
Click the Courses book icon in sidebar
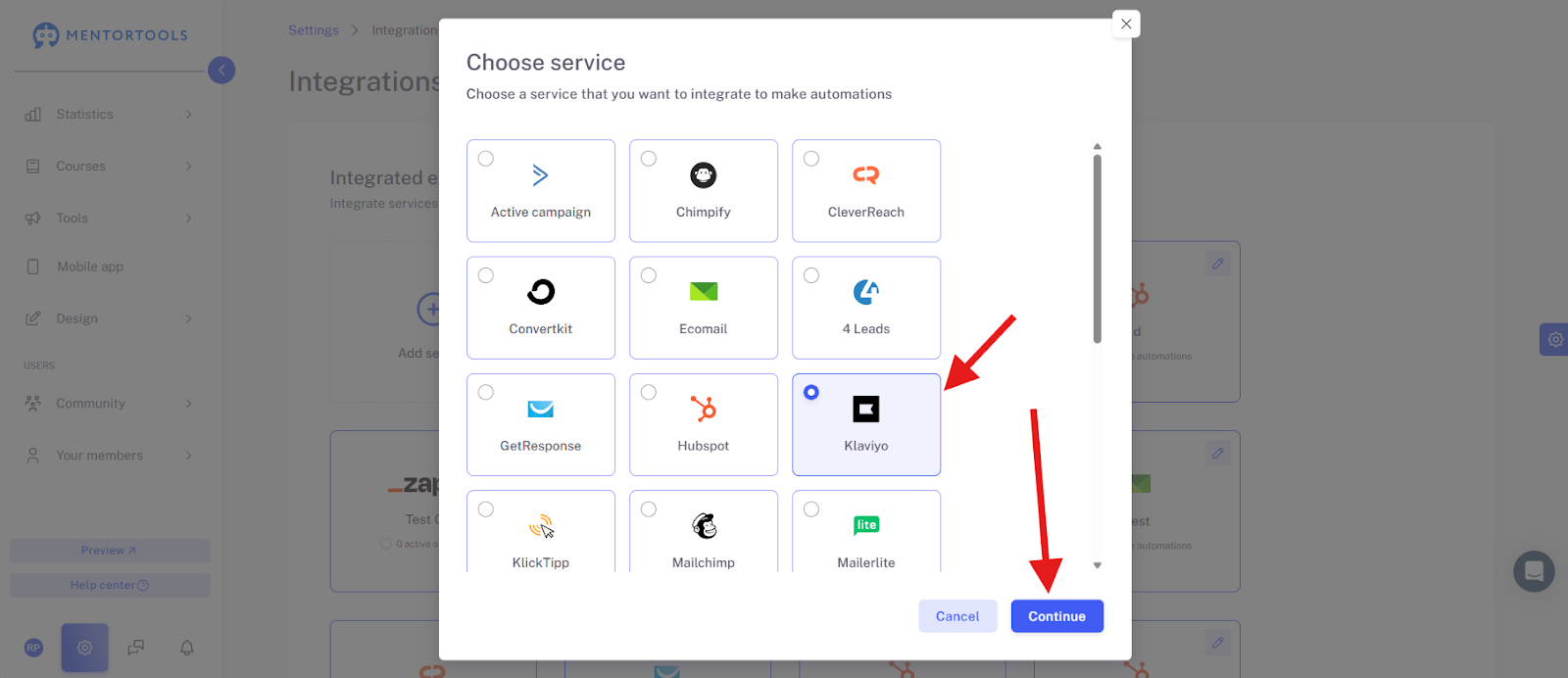[x=33, y=167]
